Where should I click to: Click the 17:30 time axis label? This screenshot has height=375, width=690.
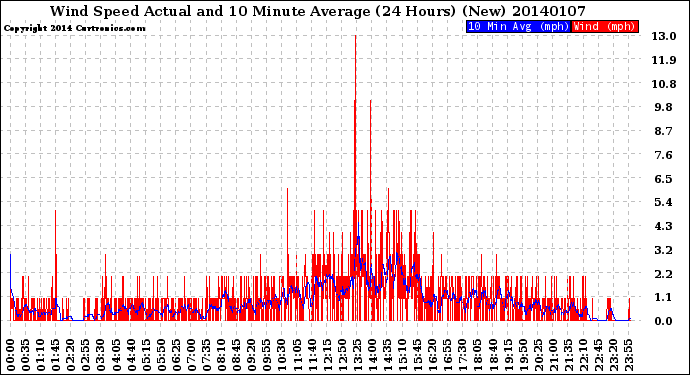(x=463, y=355)
